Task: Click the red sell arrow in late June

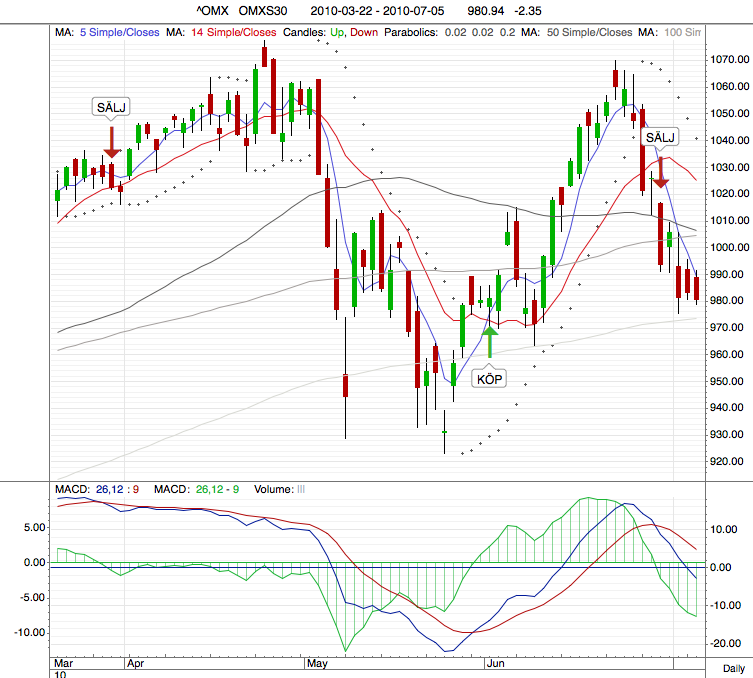Action: pyautogui.click(x=660, y=172)
